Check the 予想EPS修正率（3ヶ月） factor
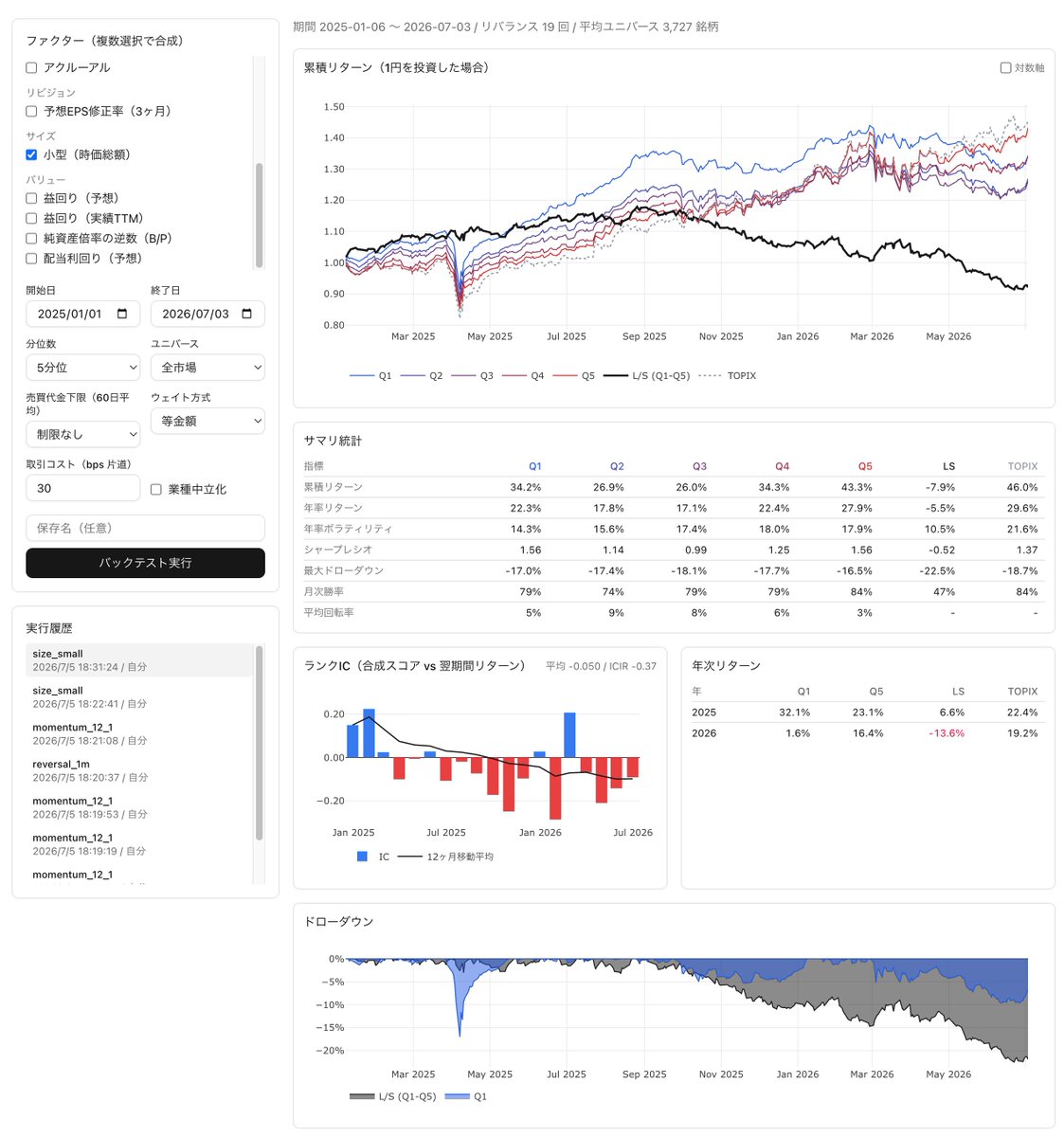 pyautogui.click(x=31, y=111)
